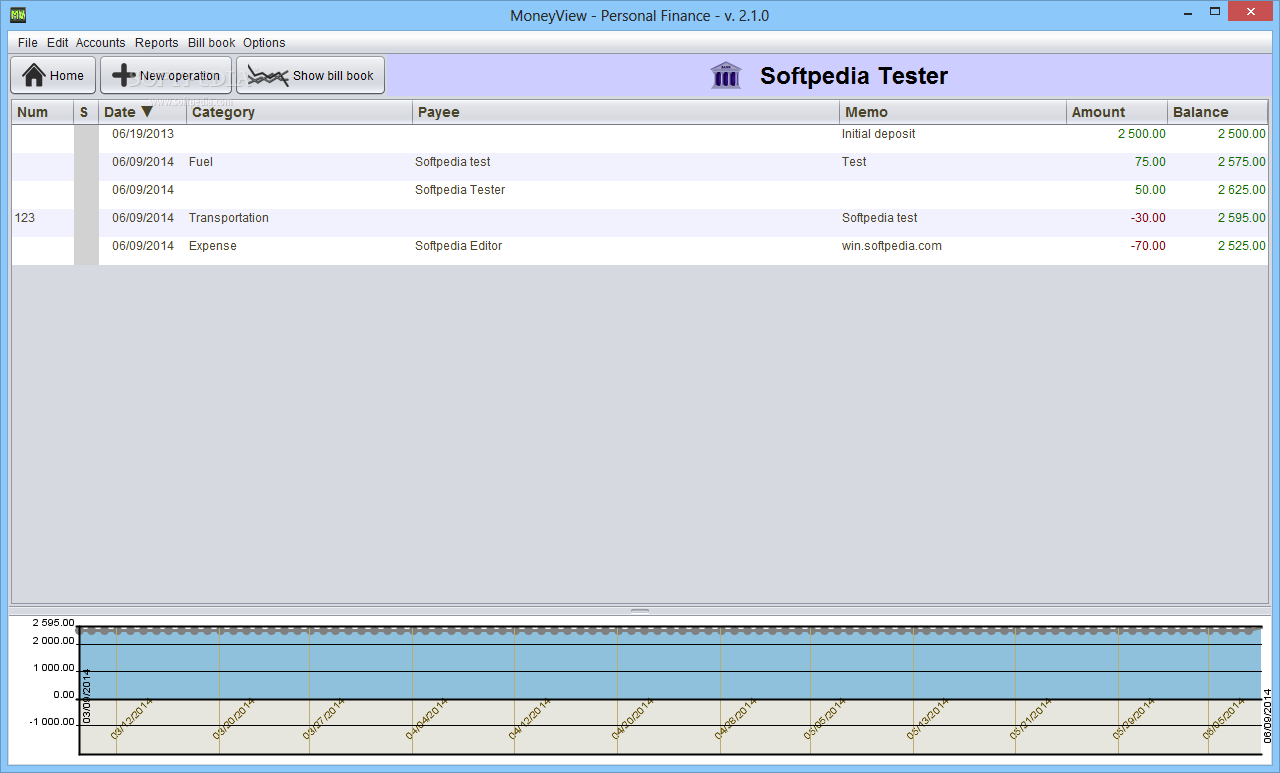The height and width of the screenshot is (773, 1280).
Task: Sort by the Num column header
Action: tap(43, 112)
